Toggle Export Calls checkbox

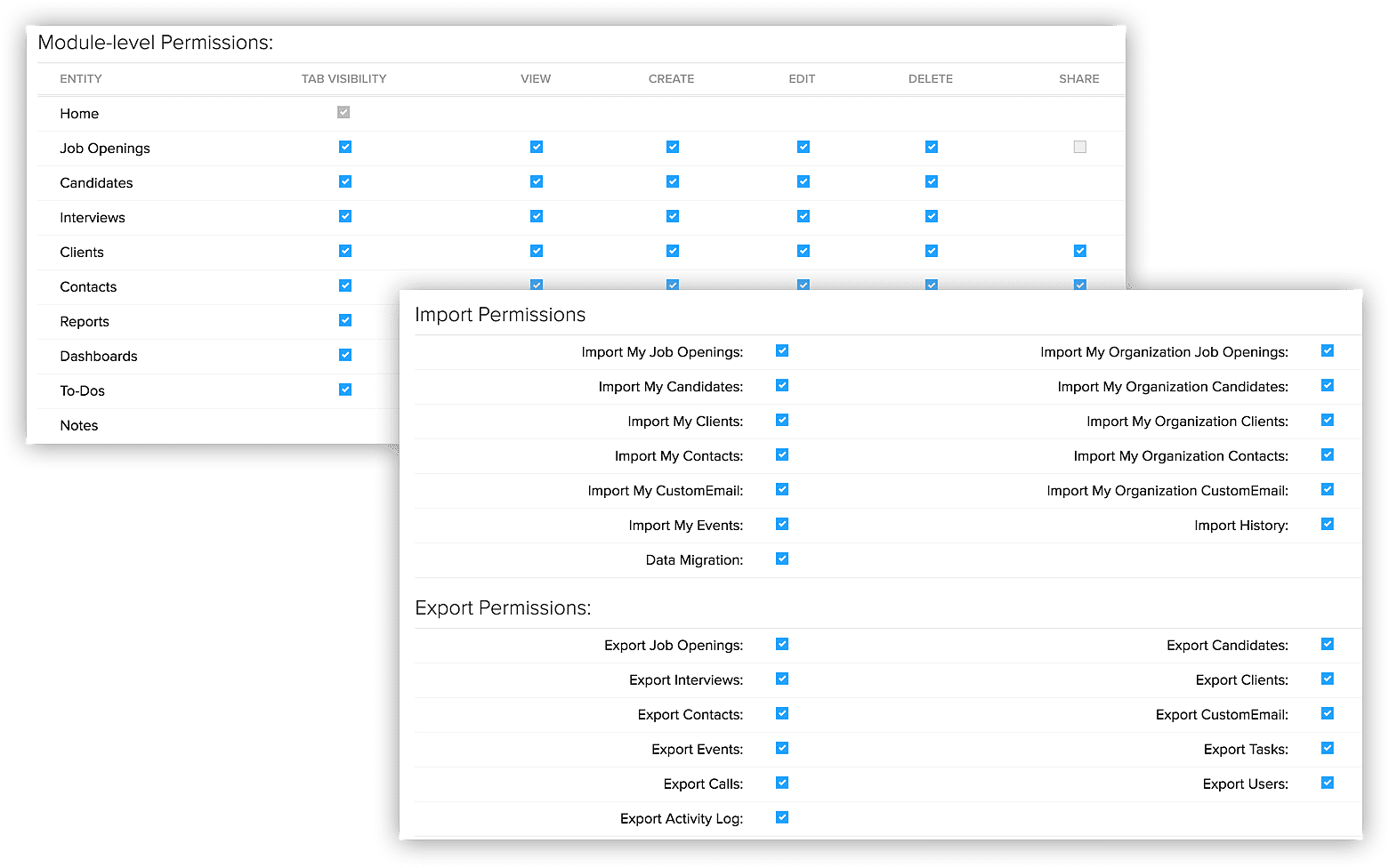(782, 783)
